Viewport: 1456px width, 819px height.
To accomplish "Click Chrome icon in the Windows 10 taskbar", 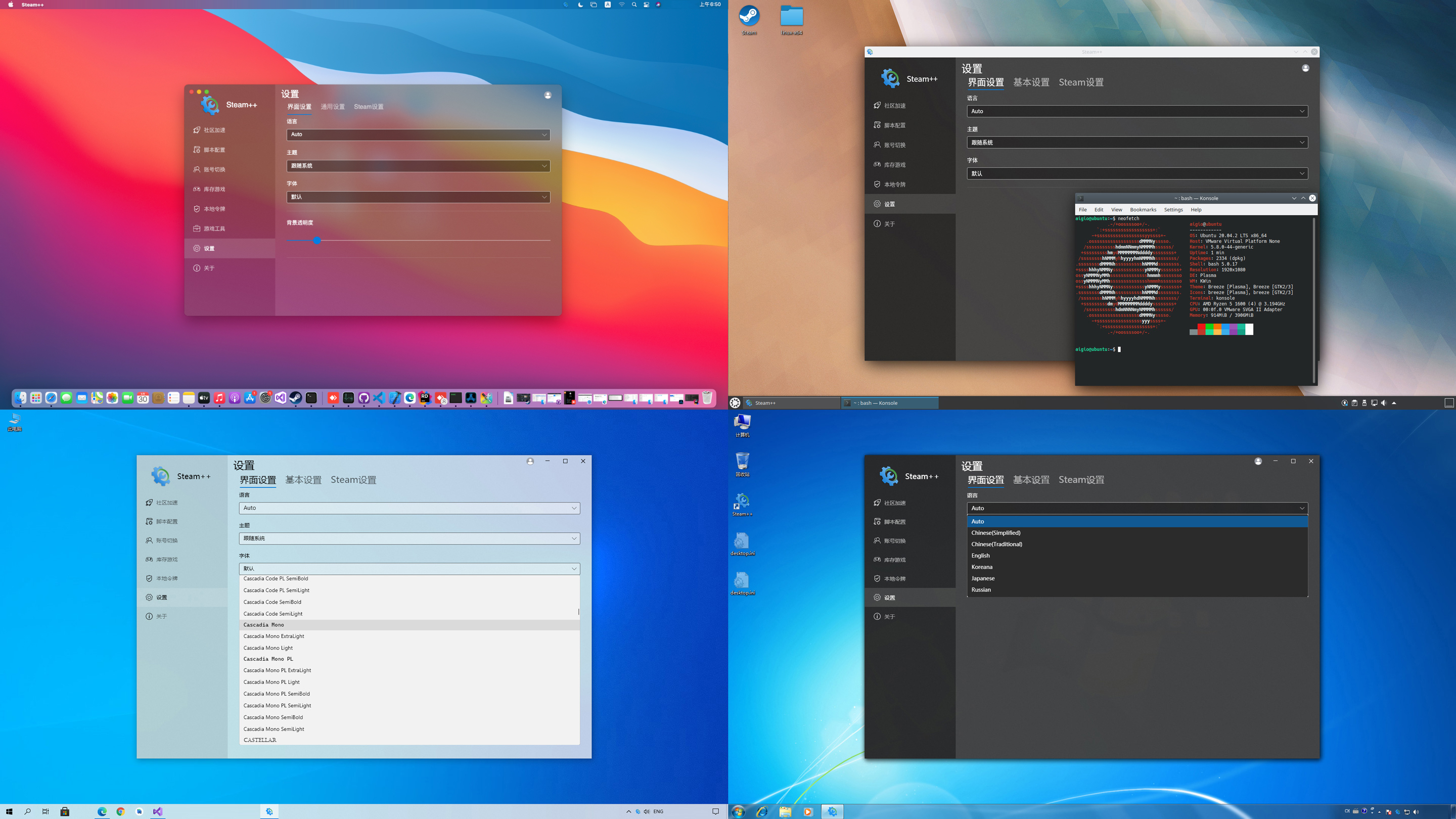I will pos(120,811).
